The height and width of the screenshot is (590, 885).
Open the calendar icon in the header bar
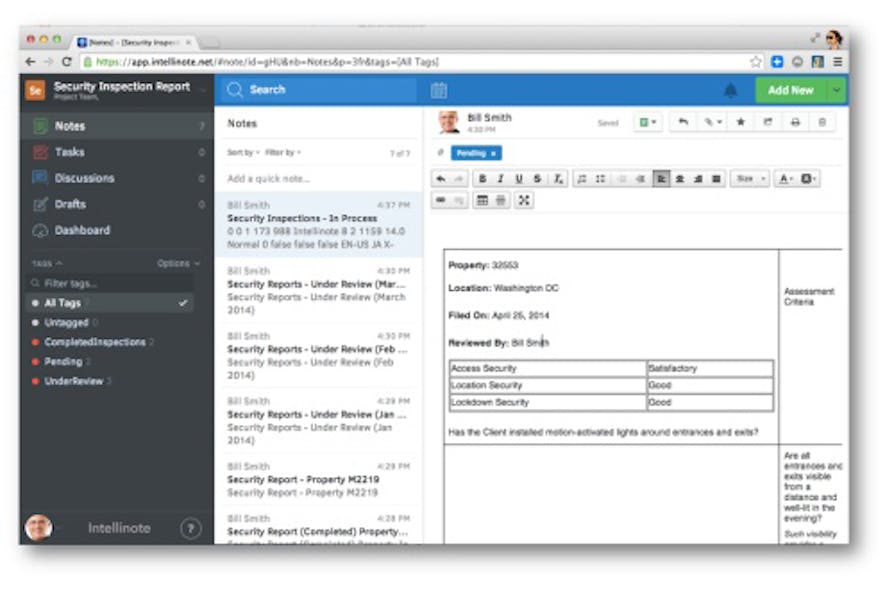(439, 90)
